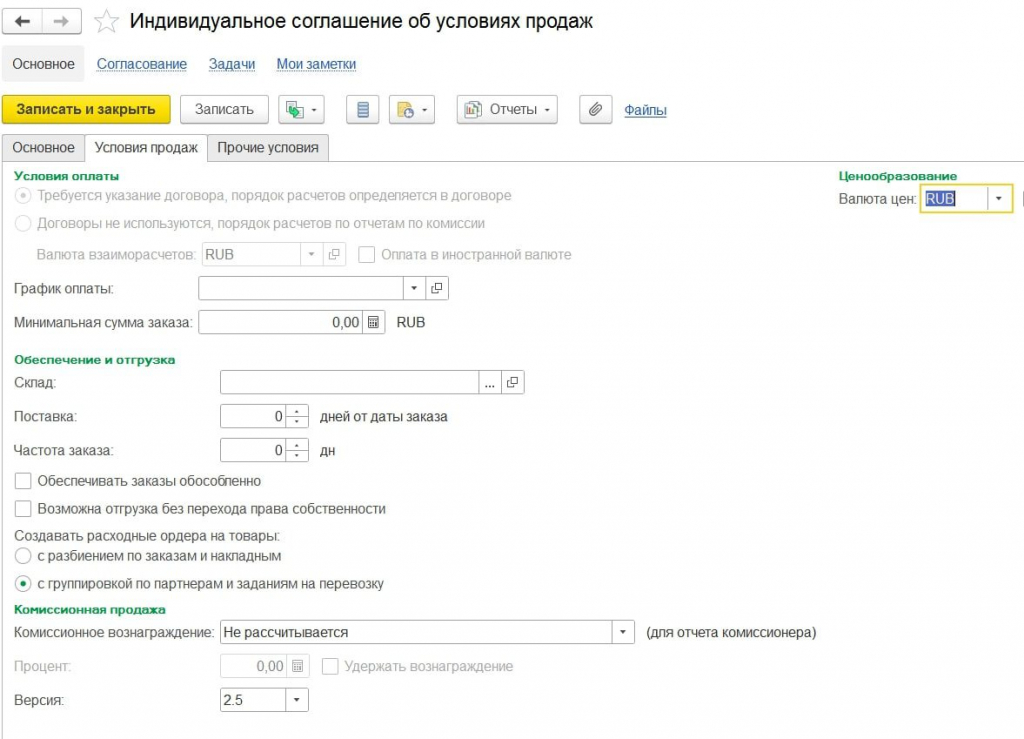The image size is (1024, 739).
Task: Open the selected Склад item icon
Action: (x=513, y=382)
